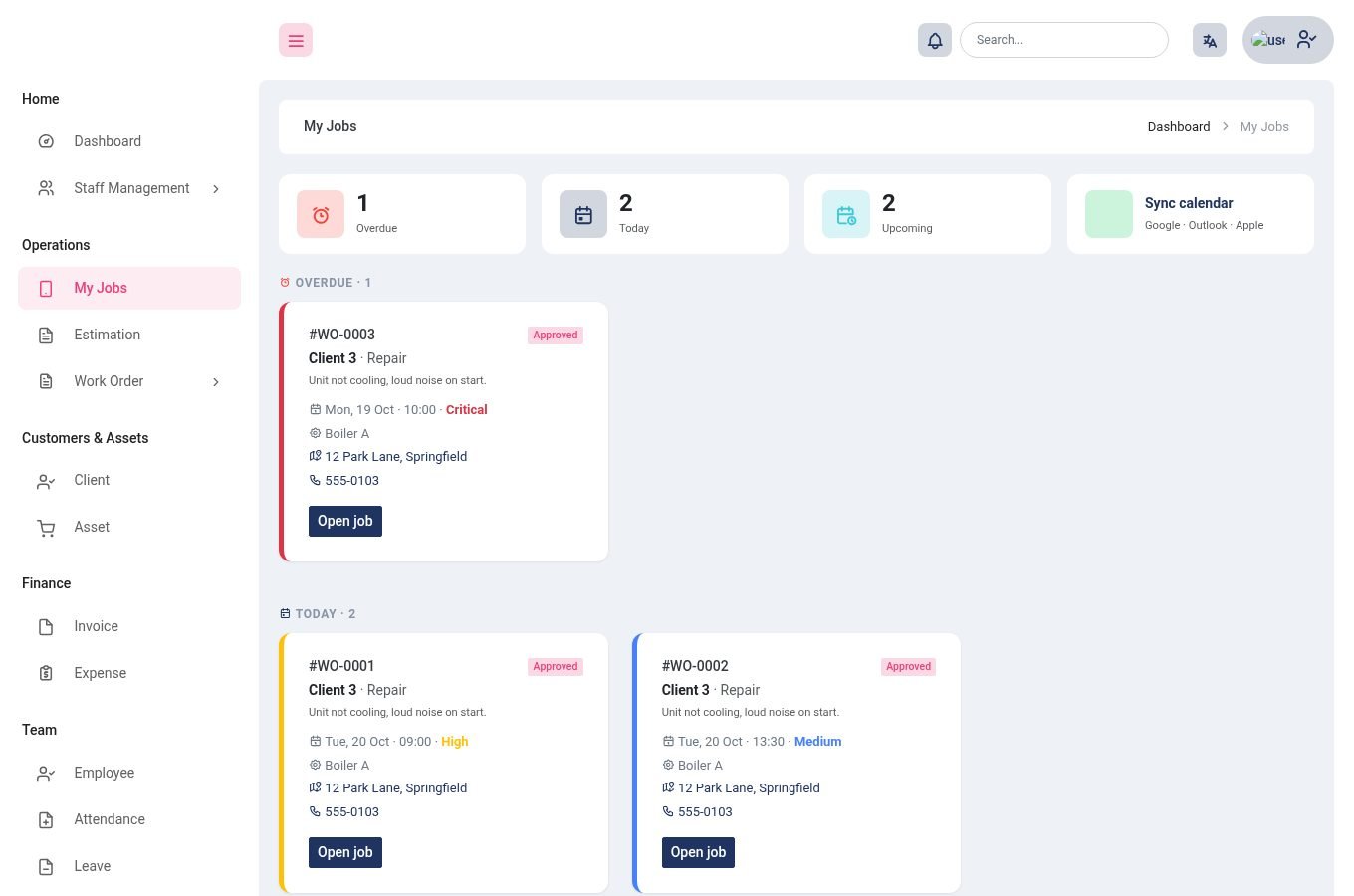The width and height of the screenshot is (1354, 896).
Task: Click the #WO-0003 work order number
Action: tap(341, 335)
